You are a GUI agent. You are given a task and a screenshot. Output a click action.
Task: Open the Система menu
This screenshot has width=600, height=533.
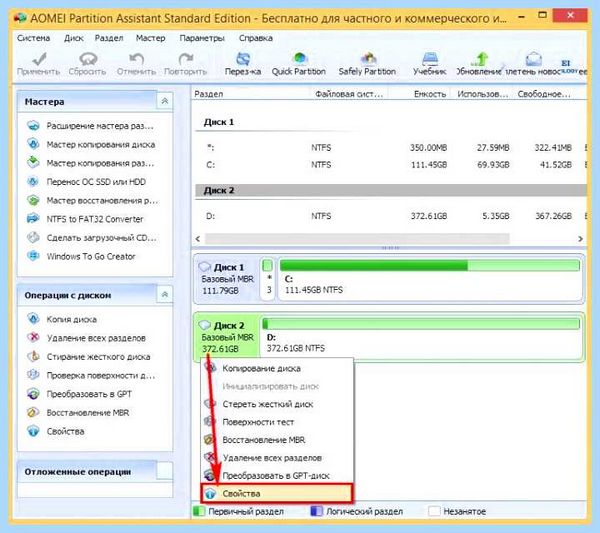point(33,38)
